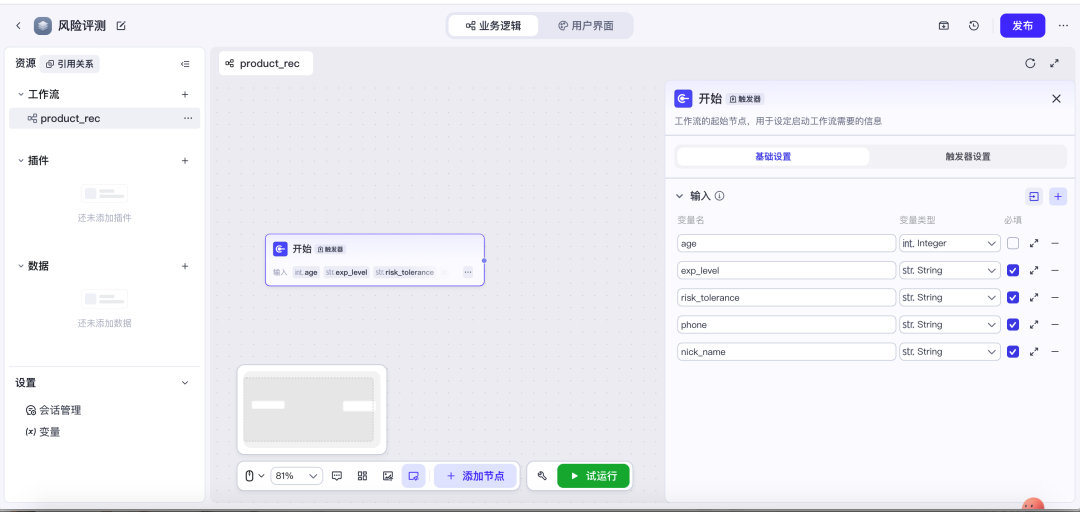This screenshot has height=512, width=1080.
Task: Click the 发布 publish button
Action: (x=1022, y=26)
